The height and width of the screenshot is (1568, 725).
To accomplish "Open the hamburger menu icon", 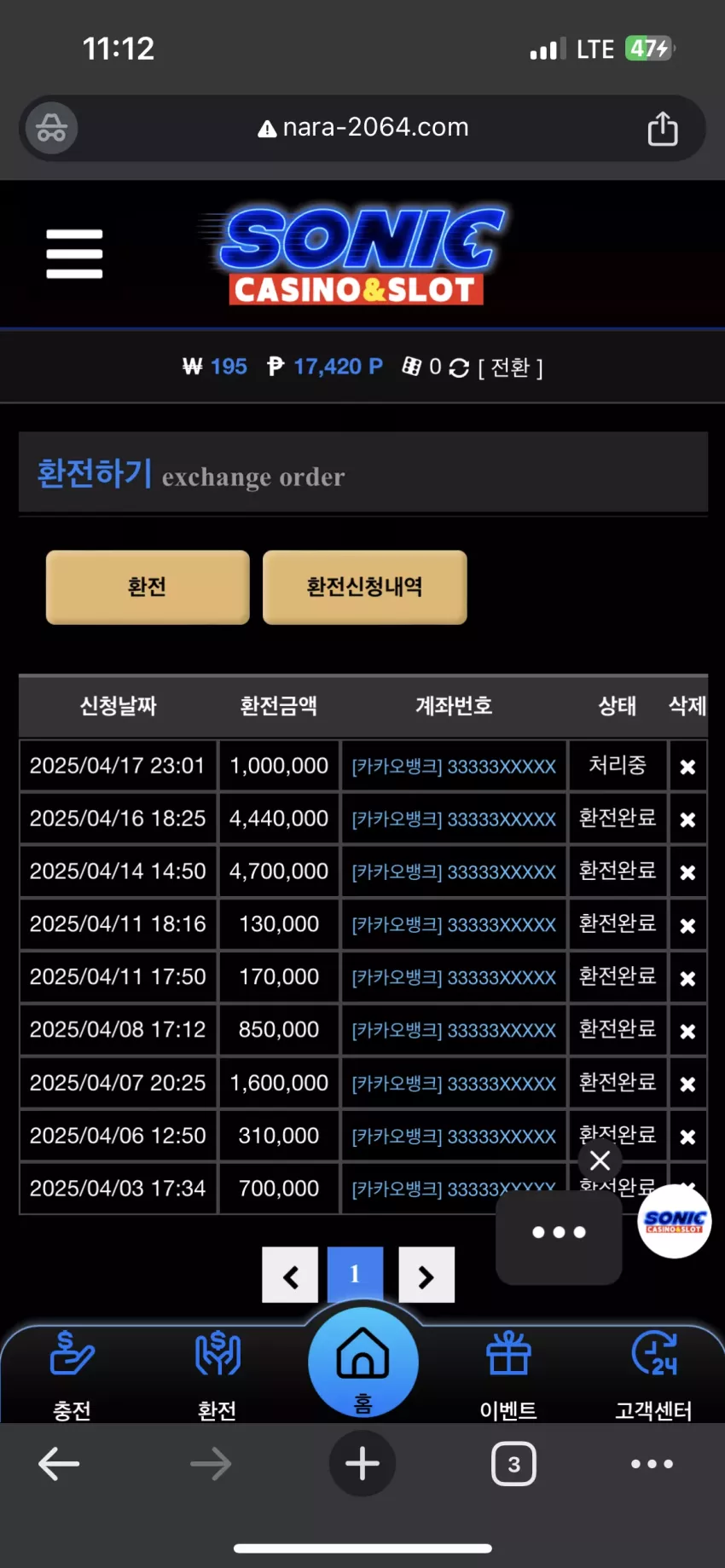I will point(74,253).
